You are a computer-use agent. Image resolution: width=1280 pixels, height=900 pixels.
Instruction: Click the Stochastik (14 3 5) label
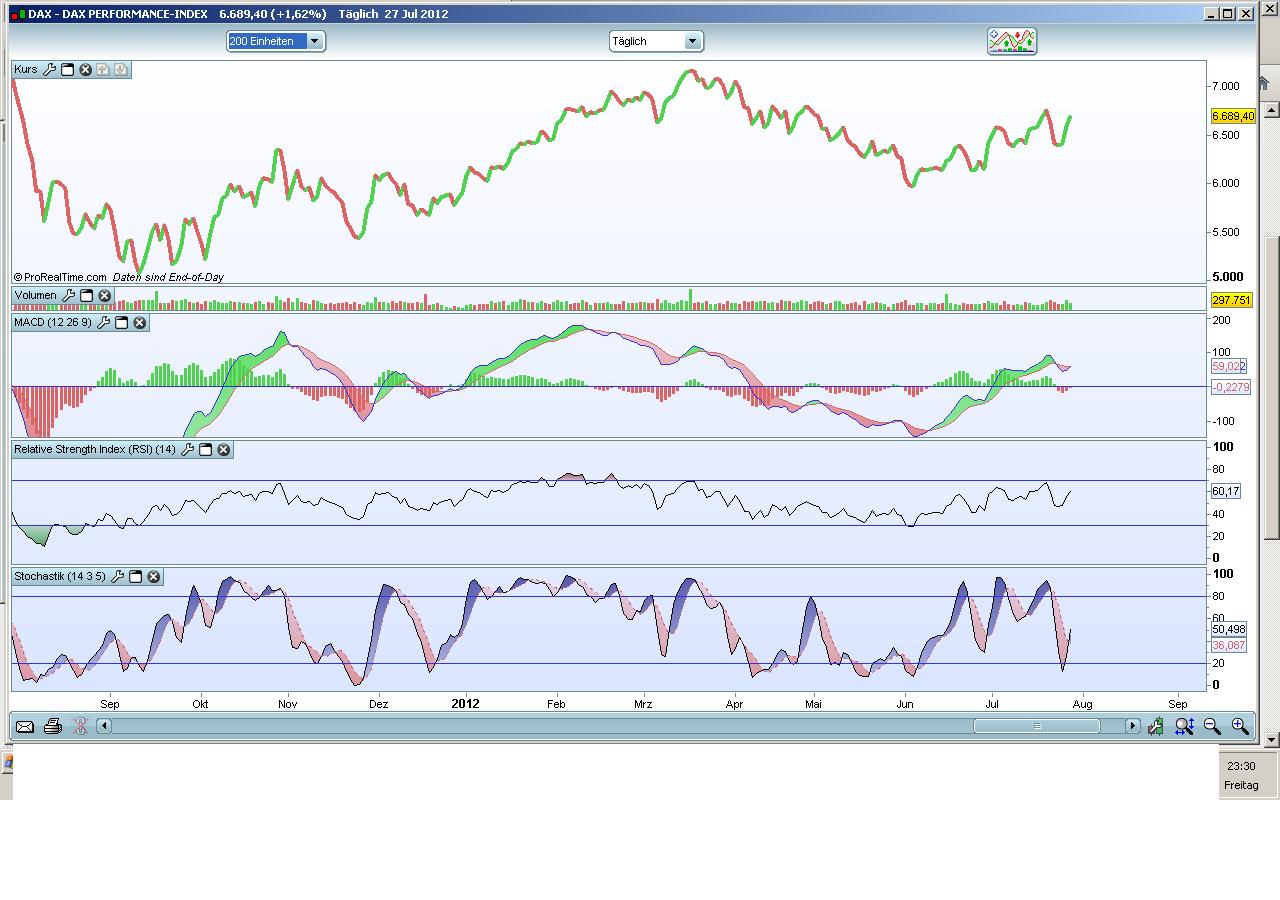tap(60, 577)
